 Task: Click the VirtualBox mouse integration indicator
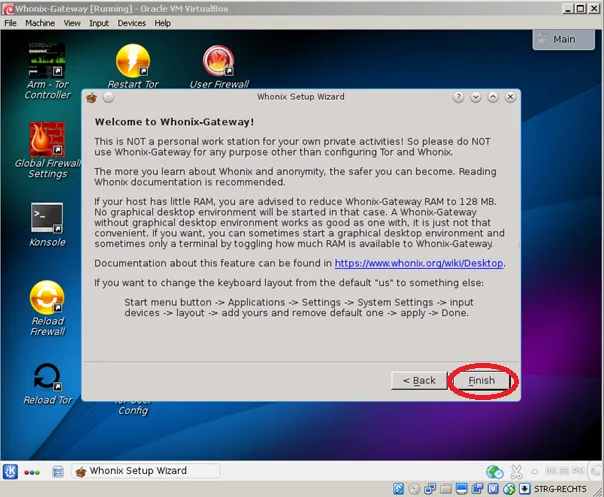(509, 489)
